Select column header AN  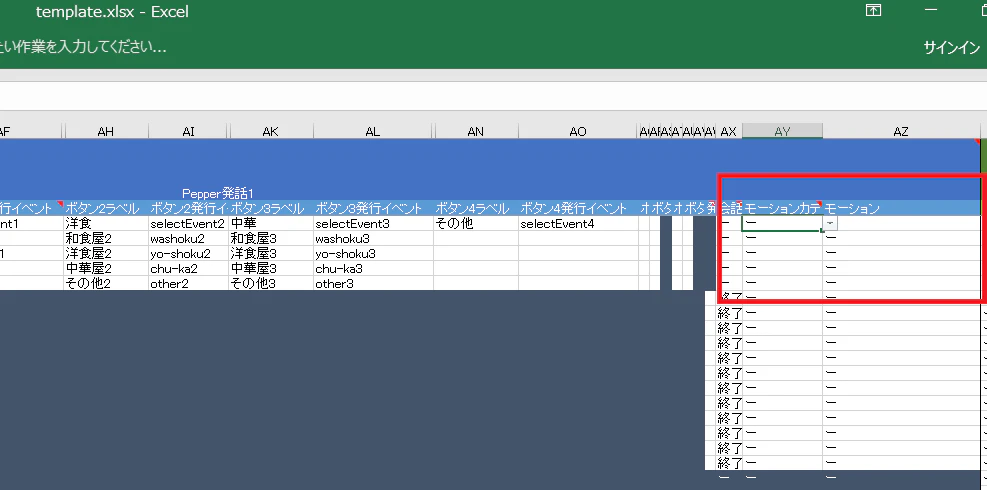tap(476, 131)
